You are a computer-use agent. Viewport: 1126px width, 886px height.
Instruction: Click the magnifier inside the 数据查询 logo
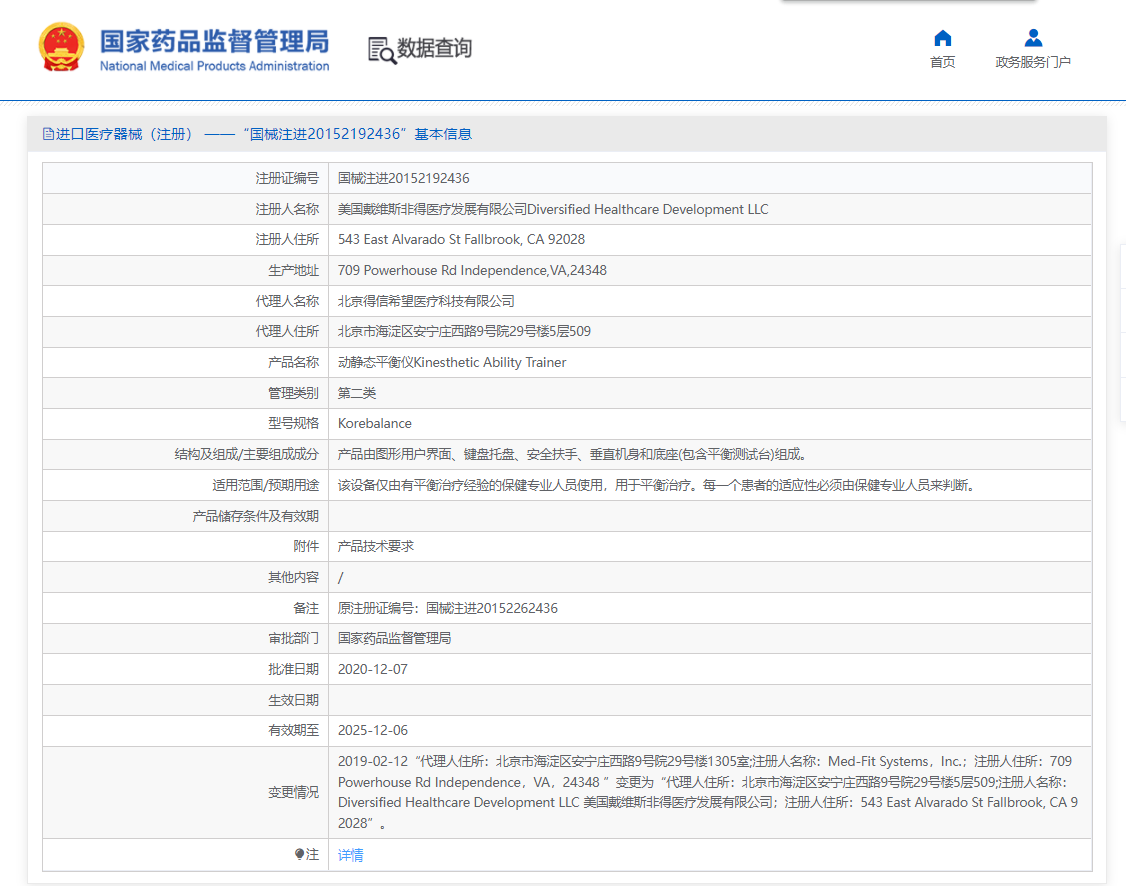point(385,53)
